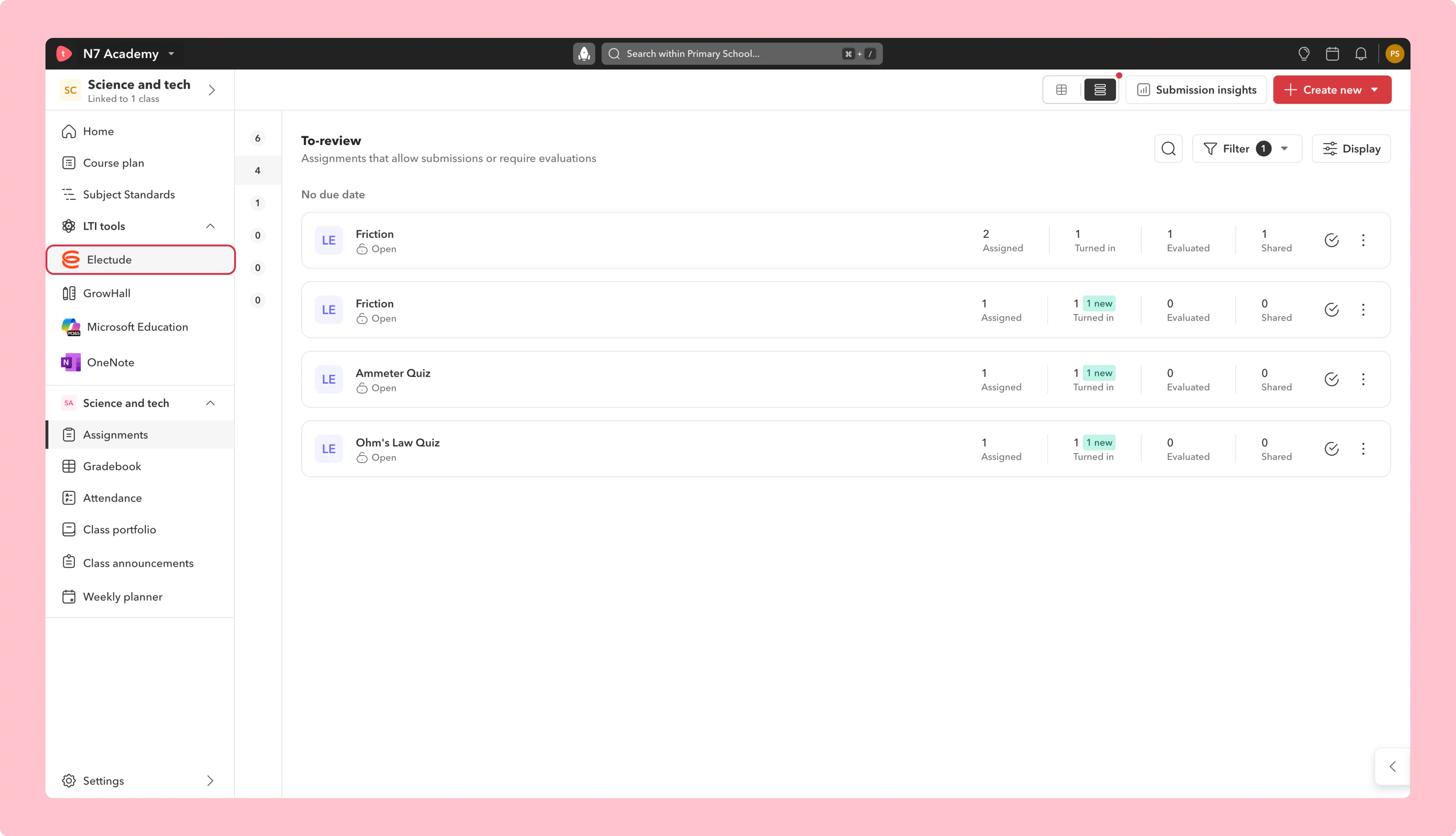Click Submission insights button
The width and height of the screenshot is (1456, 836).
click(x=1196, y=90)
